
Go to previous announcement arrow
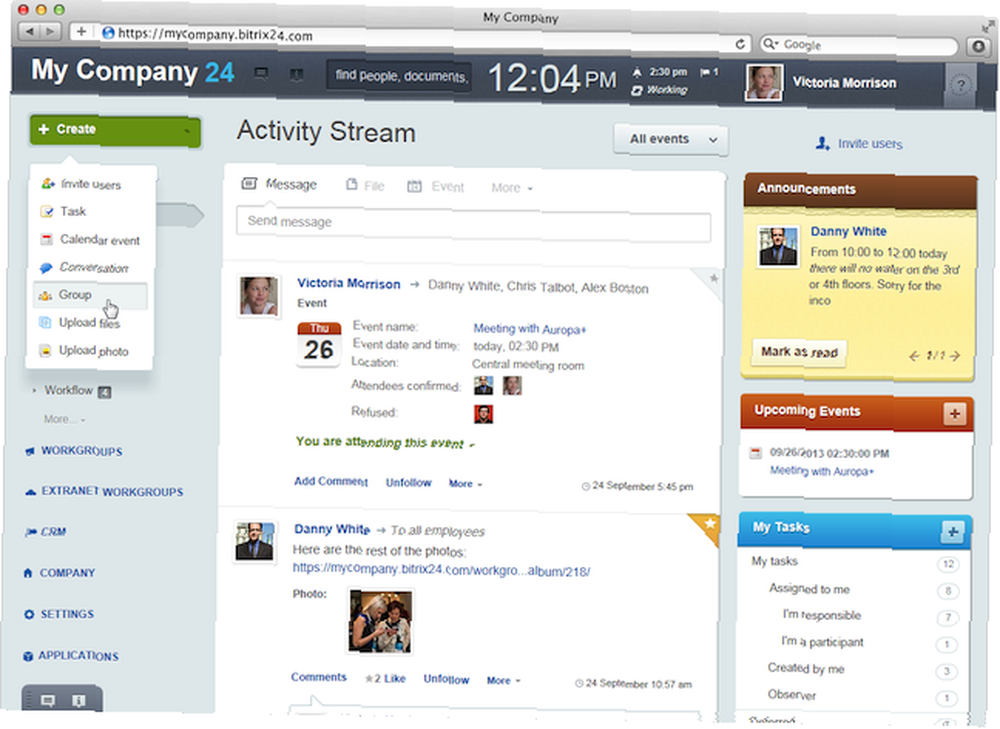pyautogui.click(x=914, y=356)
